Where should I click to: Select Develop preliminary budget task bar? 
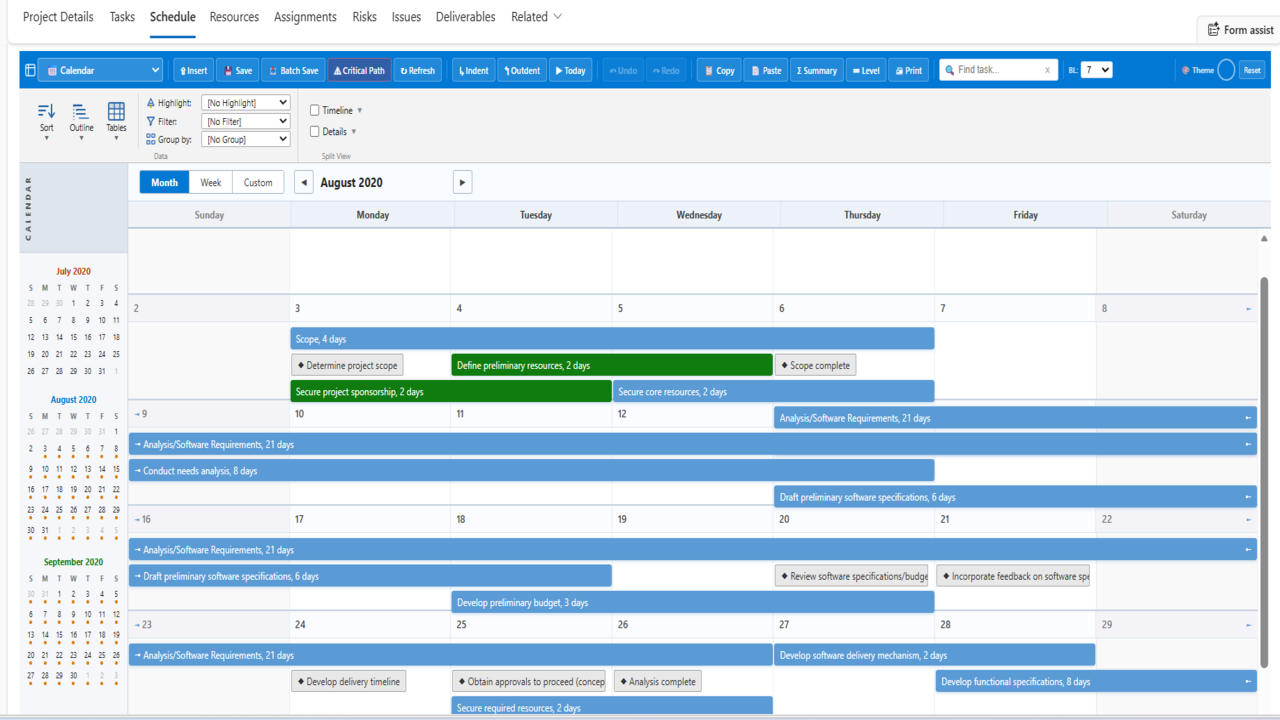[693, 603]
